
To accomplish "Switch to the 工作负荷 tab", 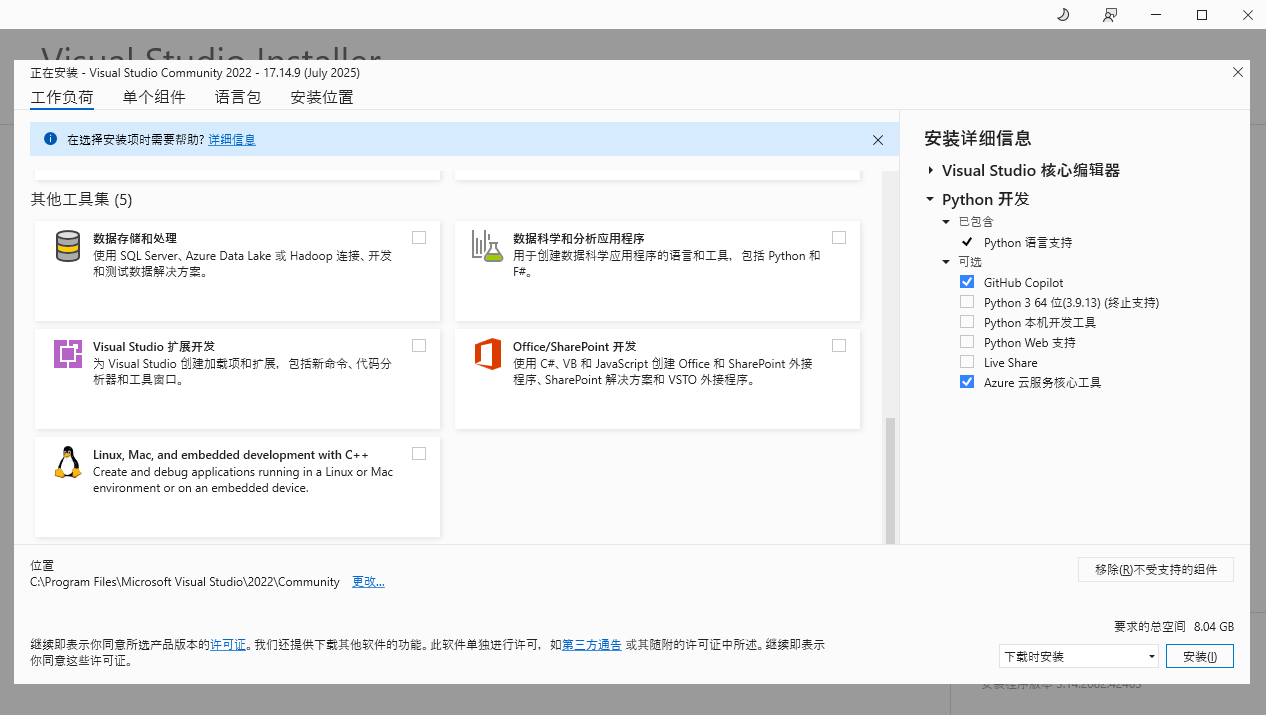I will click(x=62, y=97).
